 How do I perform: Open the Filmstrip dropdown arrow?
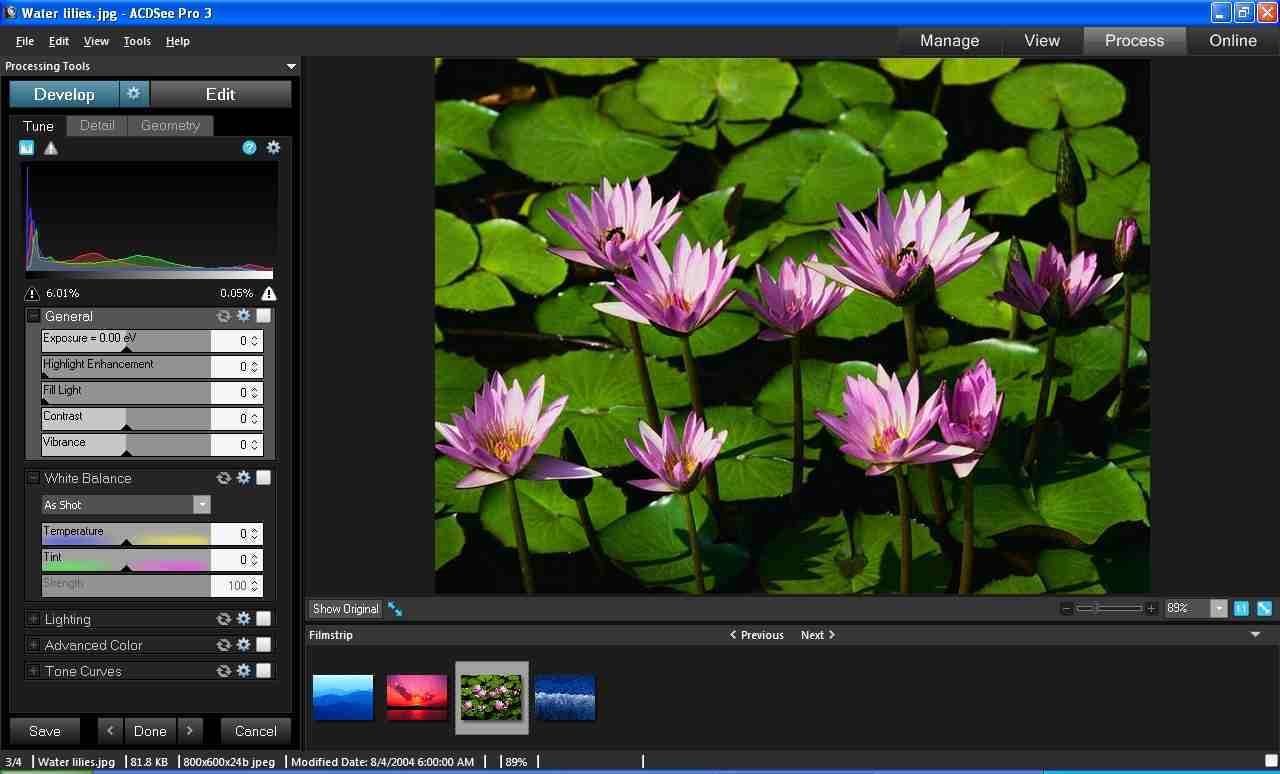point(1255,634)
